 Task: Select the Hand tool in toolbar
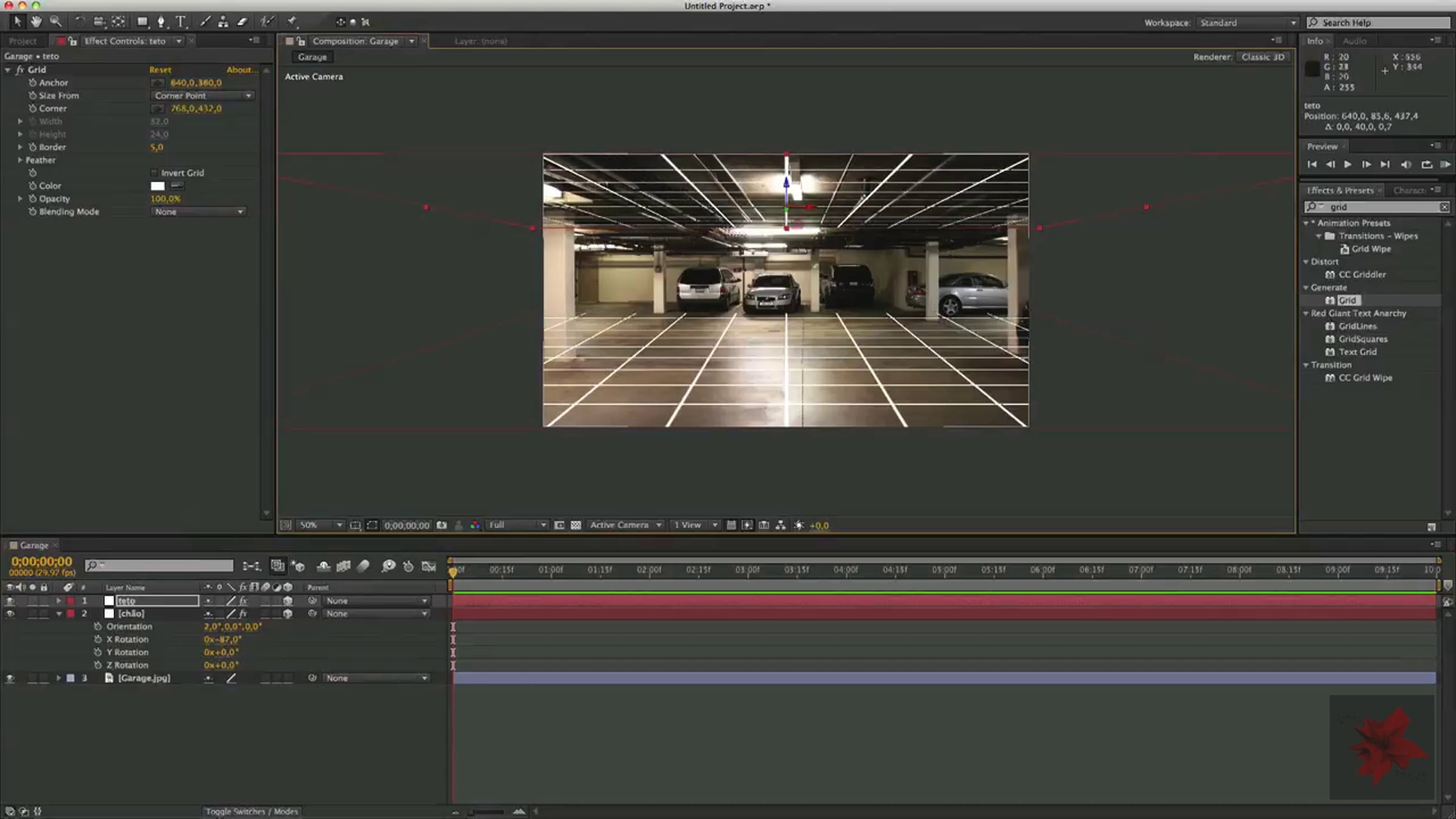tap(36, 22)
